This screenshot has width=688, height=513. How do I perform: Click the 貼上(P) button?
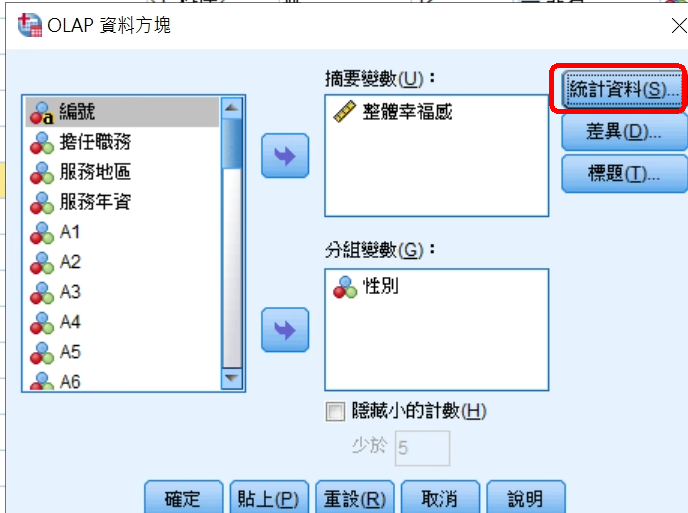click(269, 498)
